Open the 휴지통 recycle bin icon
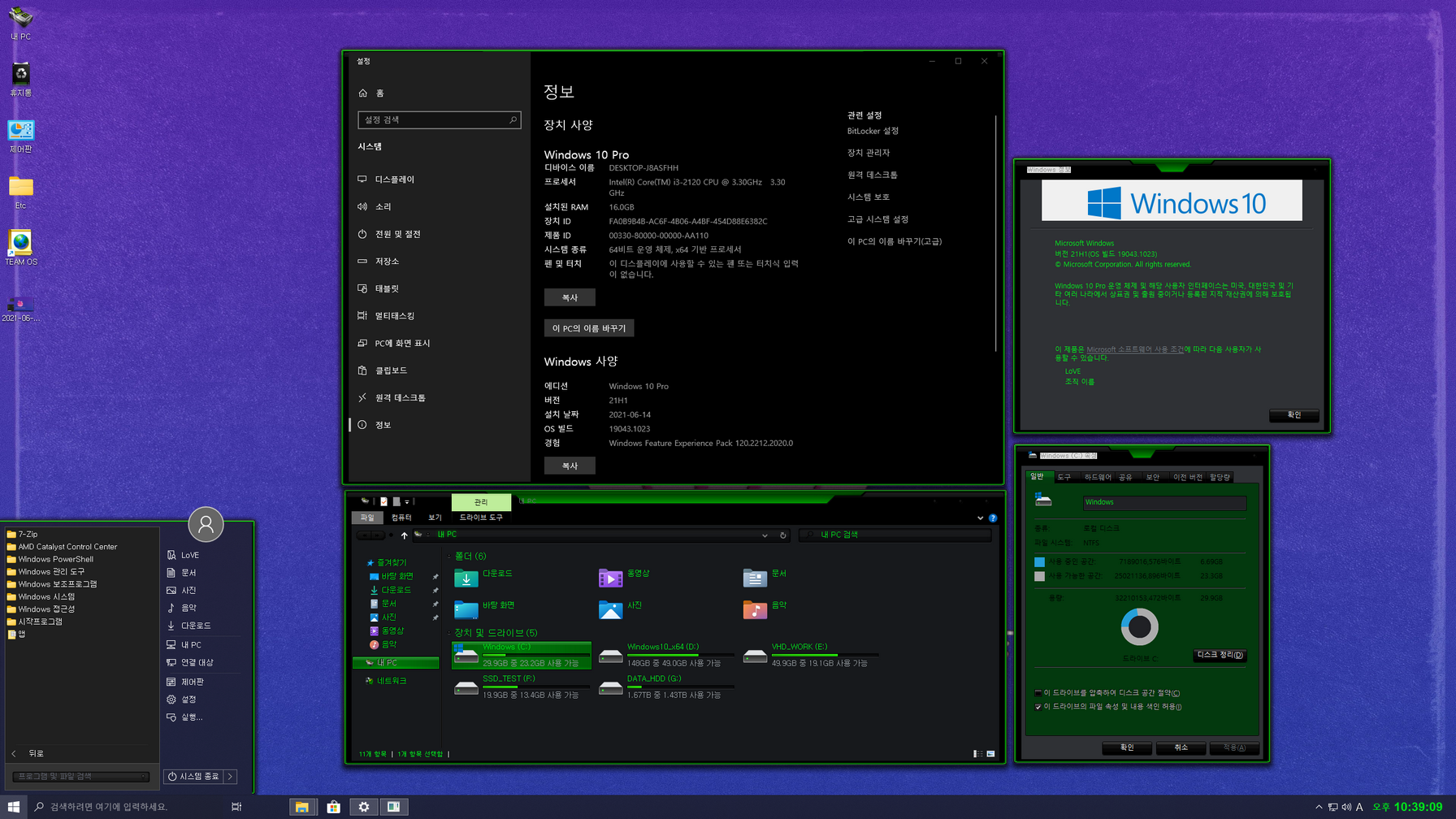The height and width of the screenshot is (819, 1456). pyautogui.click(x=20, y=80)
